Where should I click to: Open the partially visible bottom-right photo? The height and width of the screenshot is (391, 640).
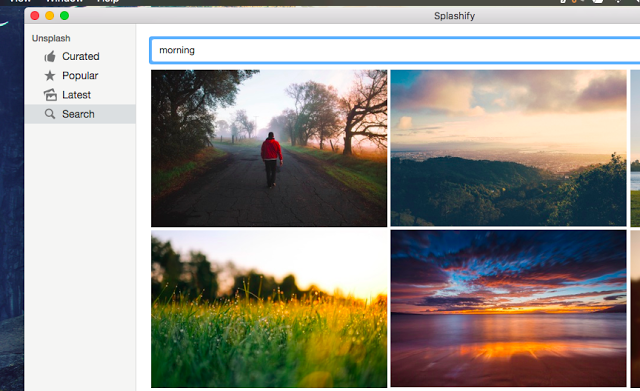tap(635, 309)
